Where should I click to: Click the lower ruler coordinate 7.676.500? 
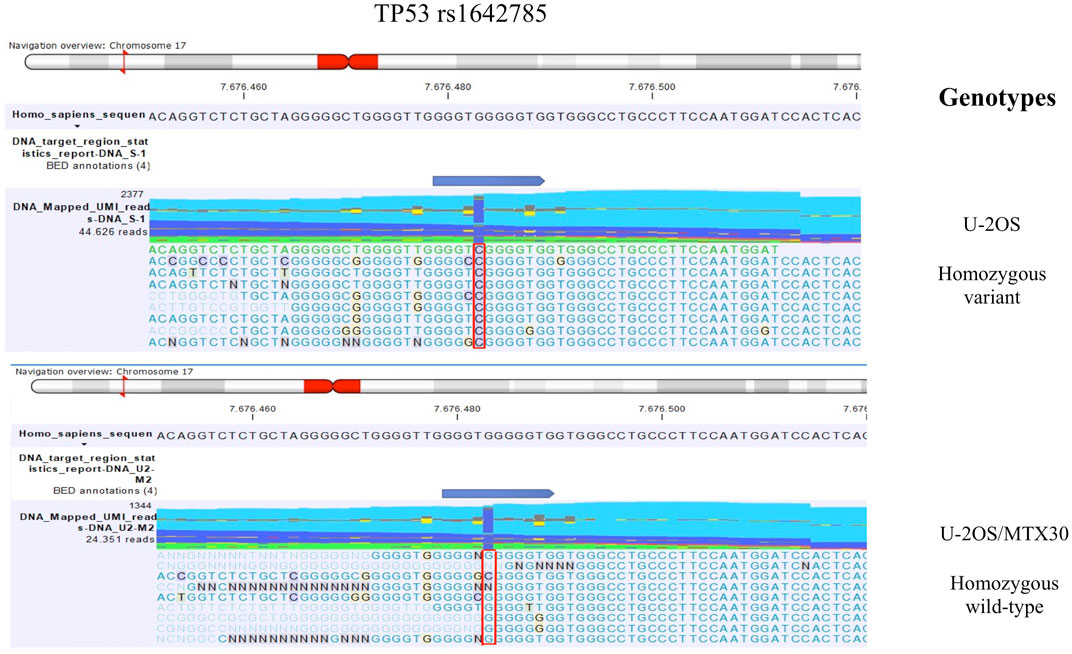661,409
